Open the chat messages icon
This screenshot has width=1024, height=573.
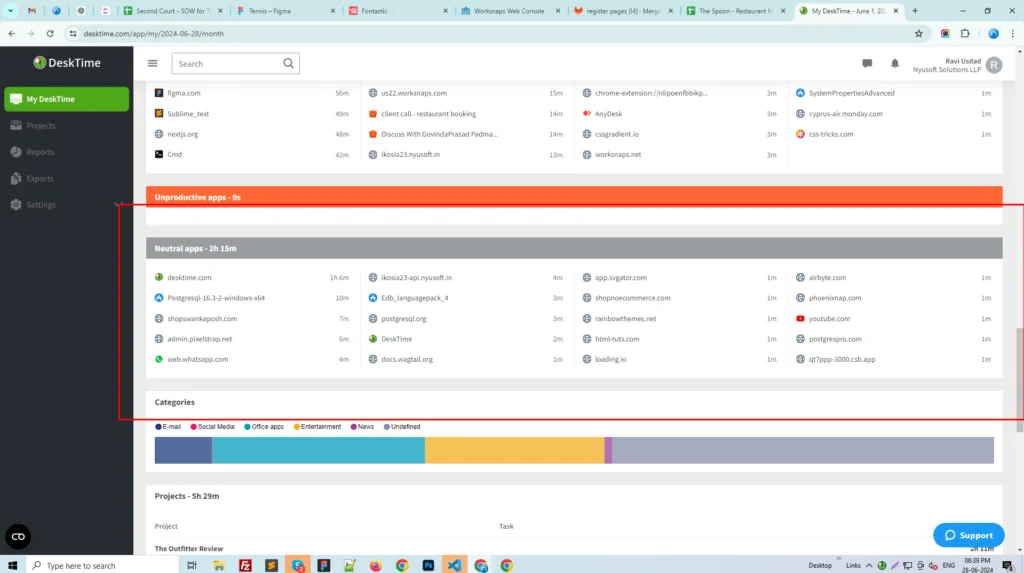[x=867, y=64]
